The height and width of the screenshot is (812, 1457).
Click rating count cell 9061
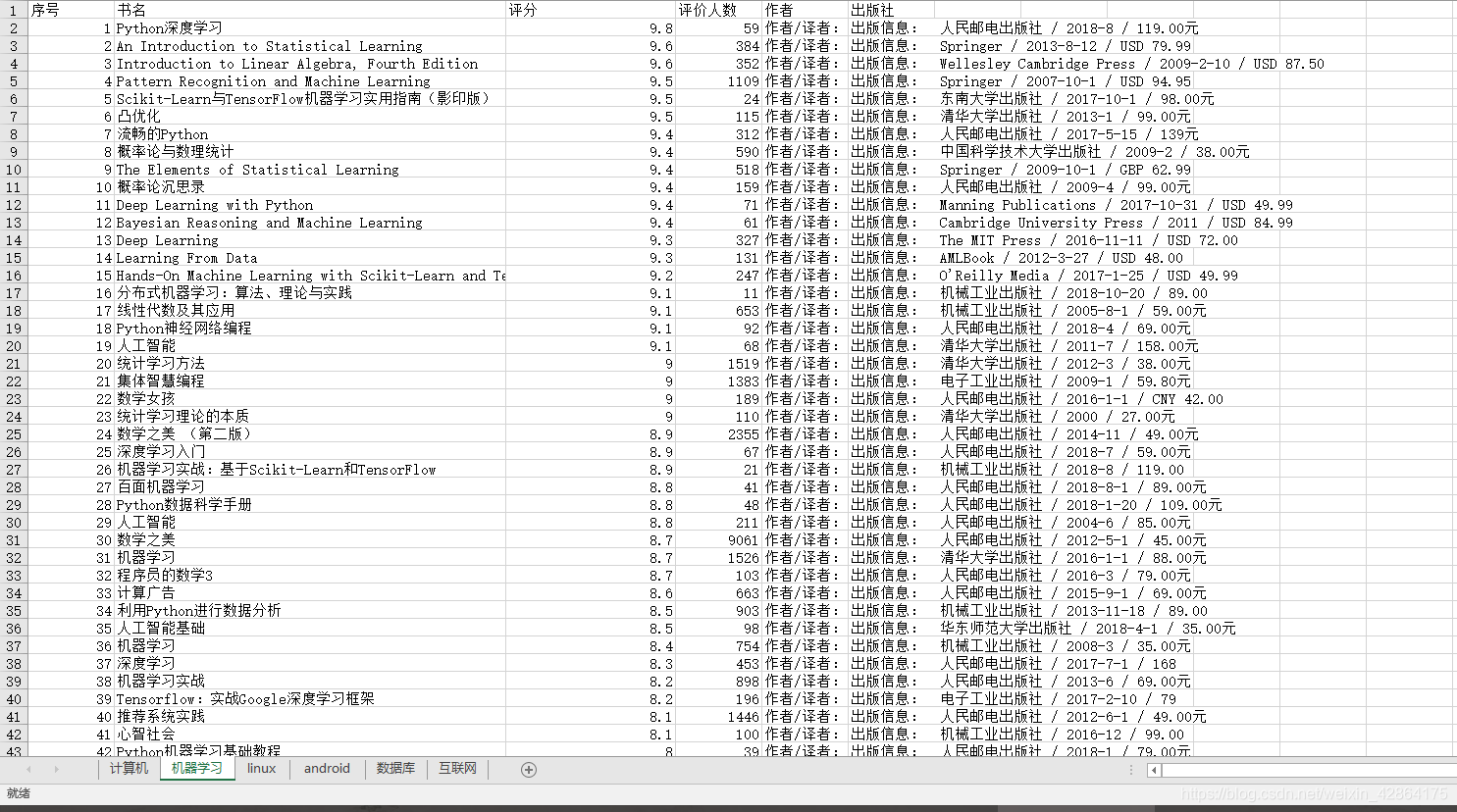[719, 540]
